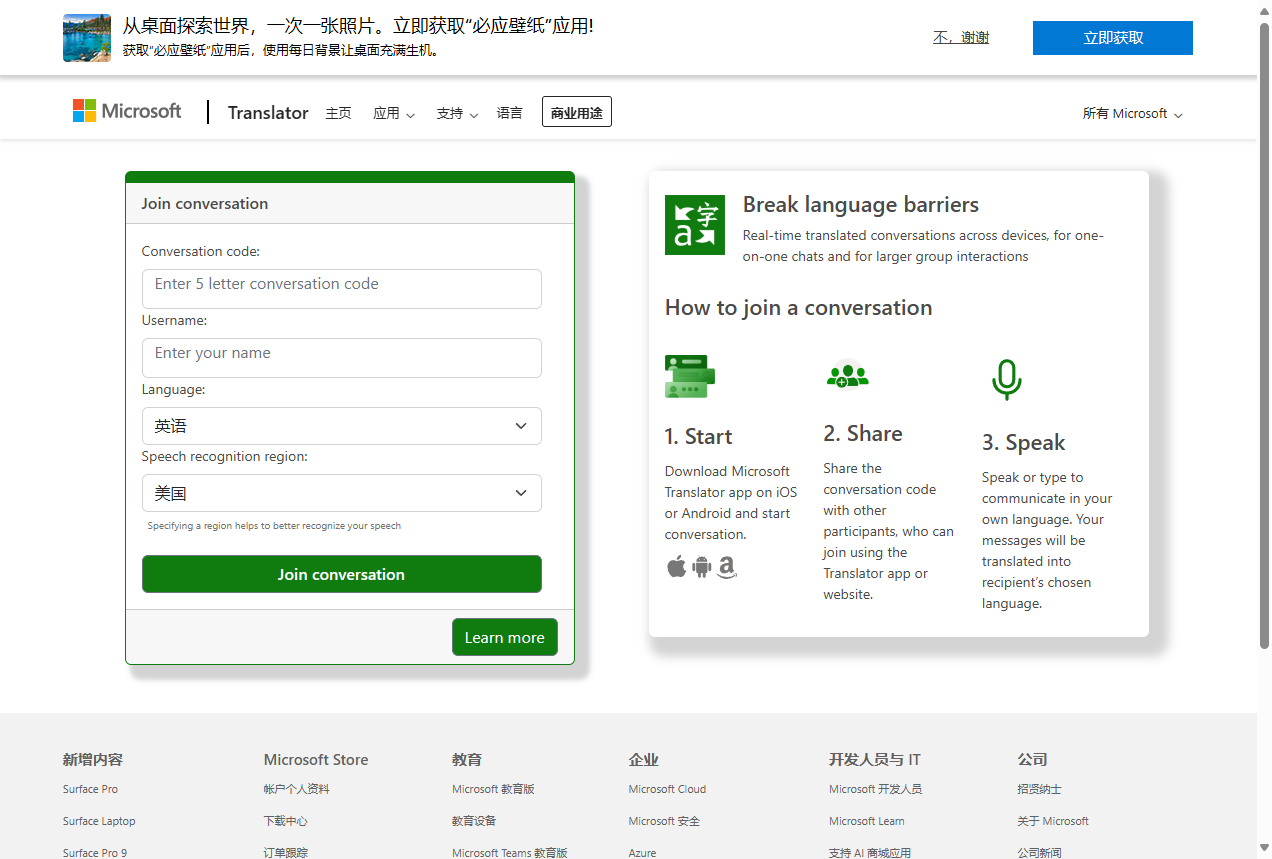This screenshot has height=859, width=1272.
Task: Dismiss the banner with 不，谢谢
Action: coord(960,36)
